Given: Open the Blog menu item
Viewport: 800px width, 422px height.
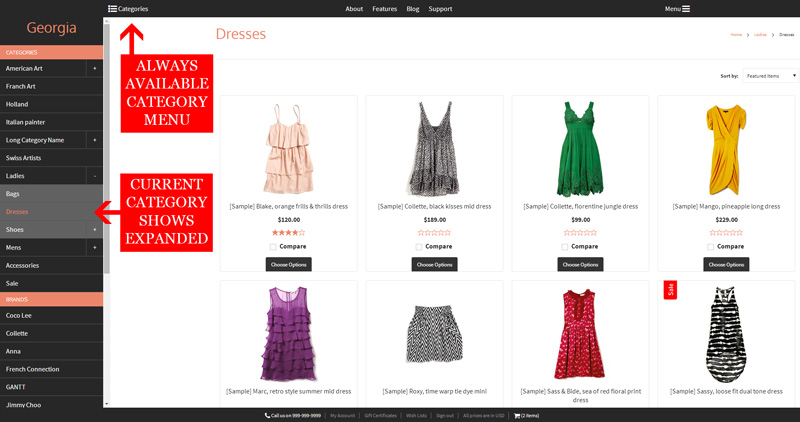Looking at the screenshot, I should (x=413, y=9).
